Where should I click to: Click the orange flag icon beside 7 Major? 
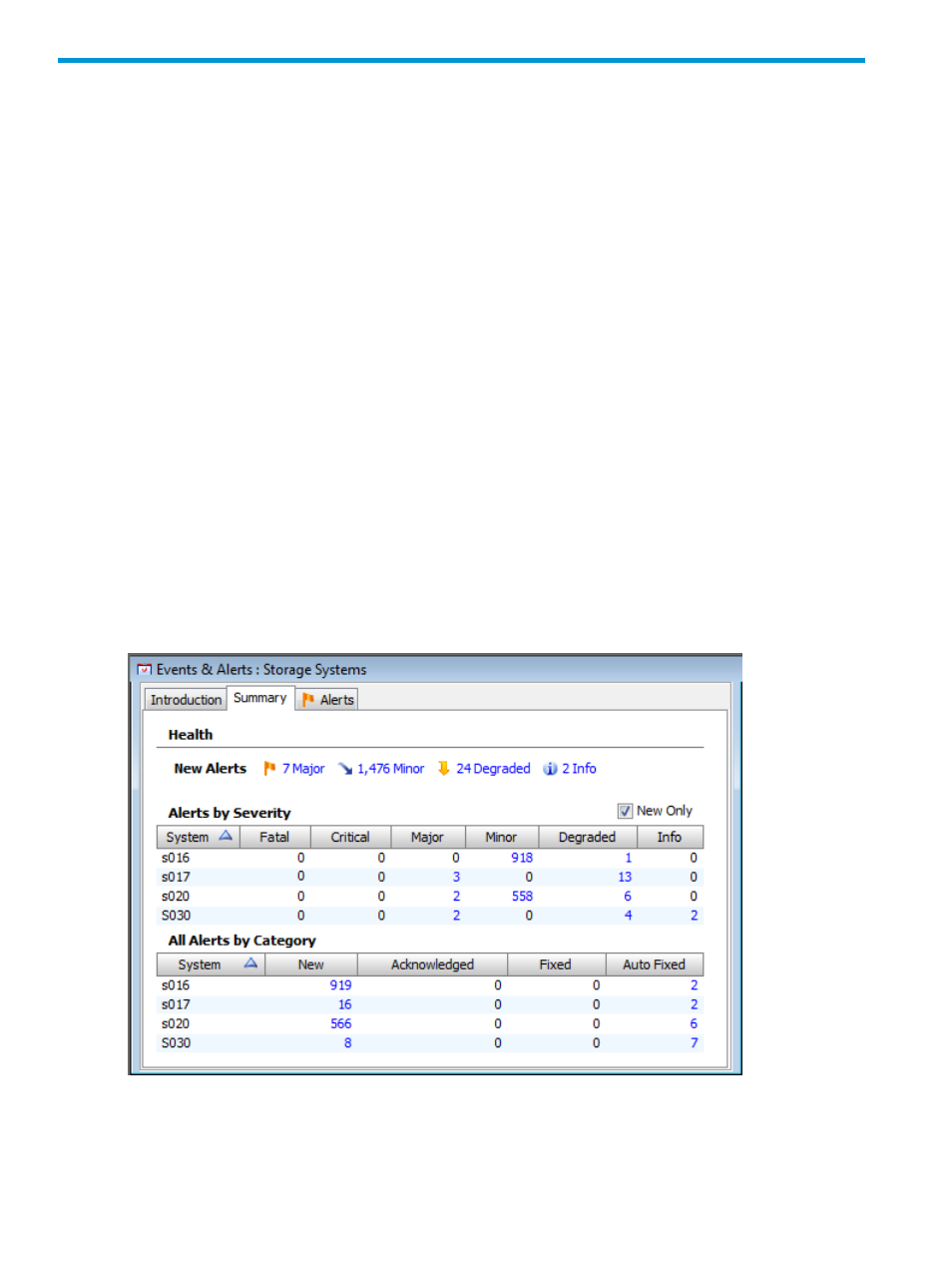tap(269, 769)
